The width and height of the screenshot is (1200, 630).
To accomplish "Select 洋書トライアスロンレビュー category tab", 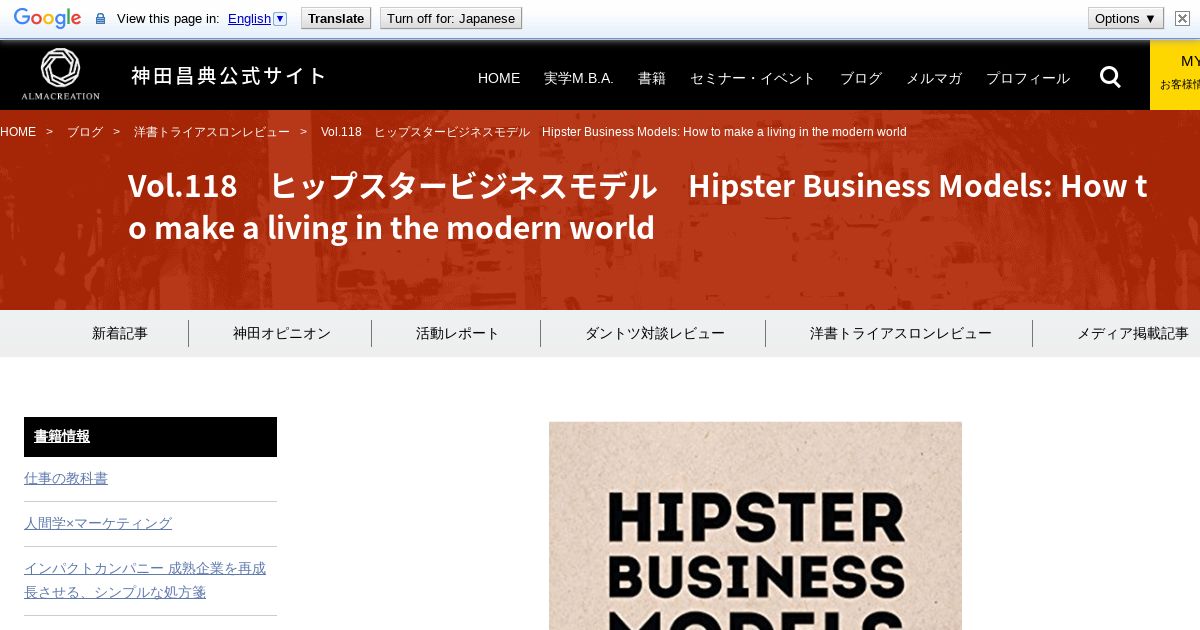I will [901, 333].
